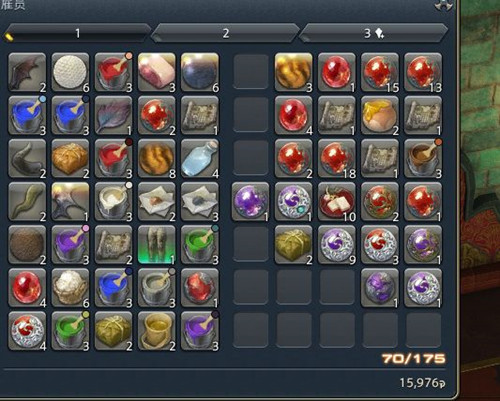
Task: Select inventory tab 1
Action: pyautogui.click(x=77, y=33)
